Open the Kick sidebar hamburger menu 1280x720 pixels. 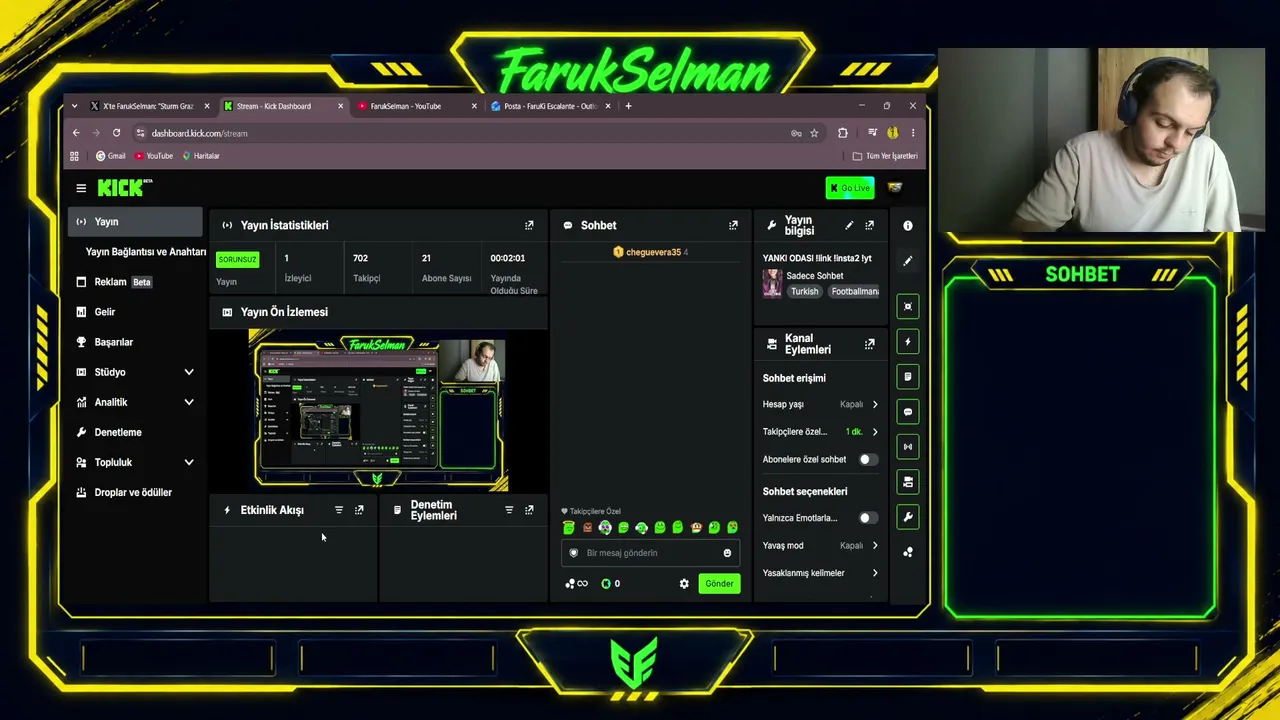pyautogui.click(x=81, y=188)
